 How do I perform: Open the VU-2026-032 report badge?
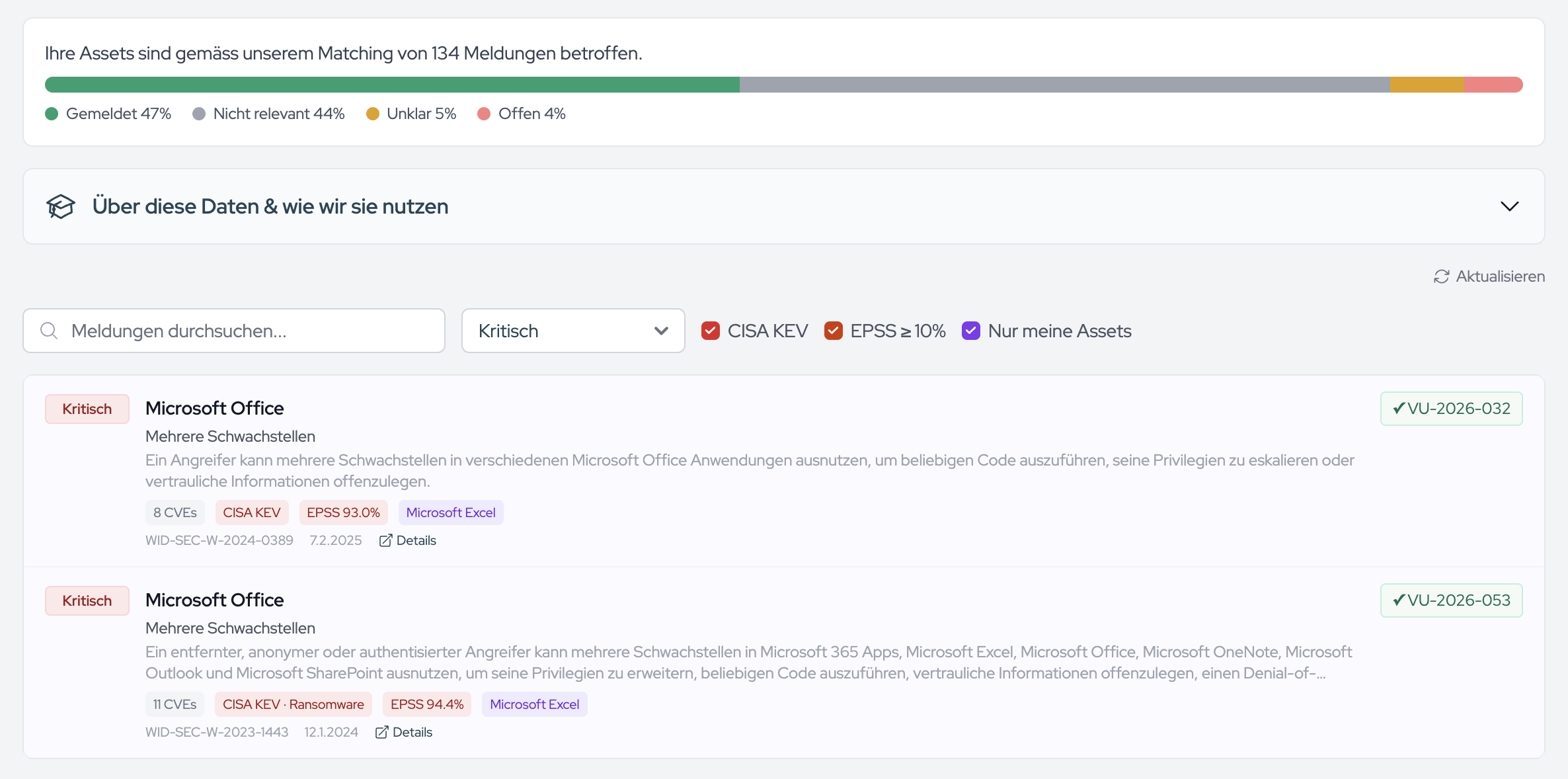[x=1452, y=409]
